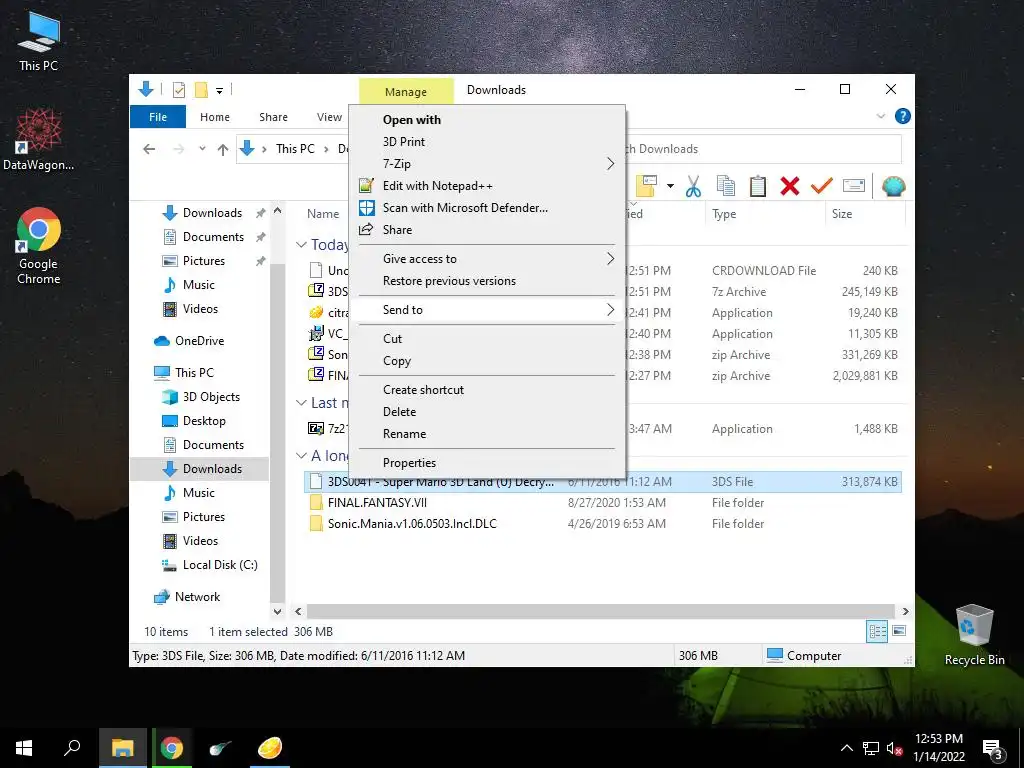Unpin Documents from Quick access pin

click(261, 237)
